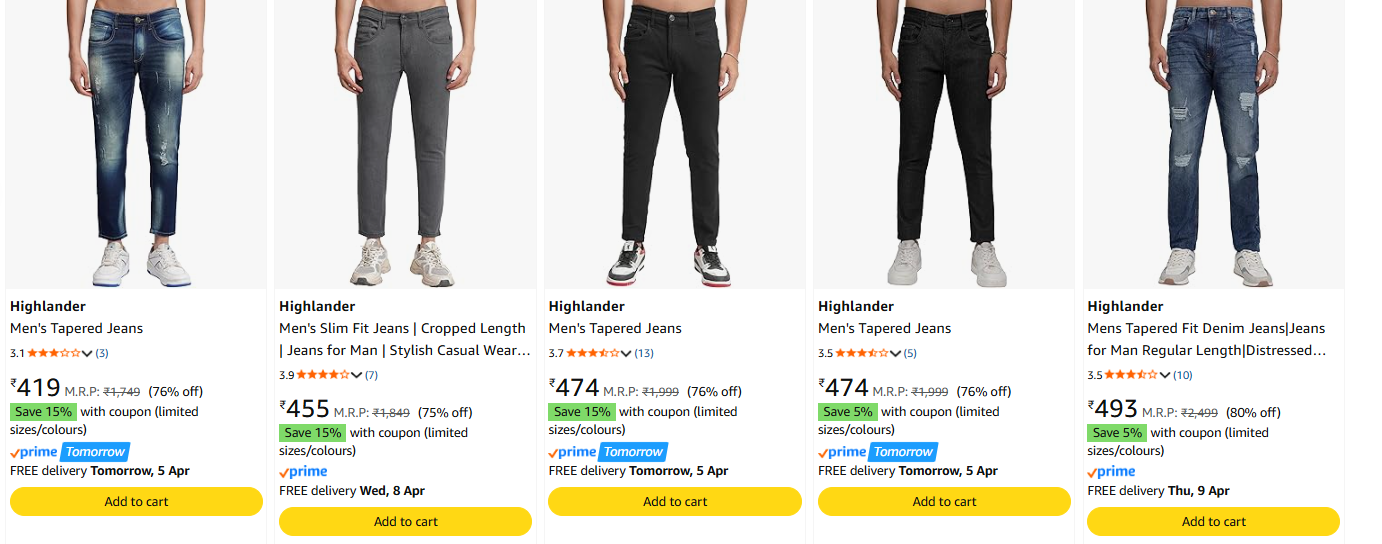Click Prime logo under ₹455 jeans
Screen dimensions: 1382x544
303,472
